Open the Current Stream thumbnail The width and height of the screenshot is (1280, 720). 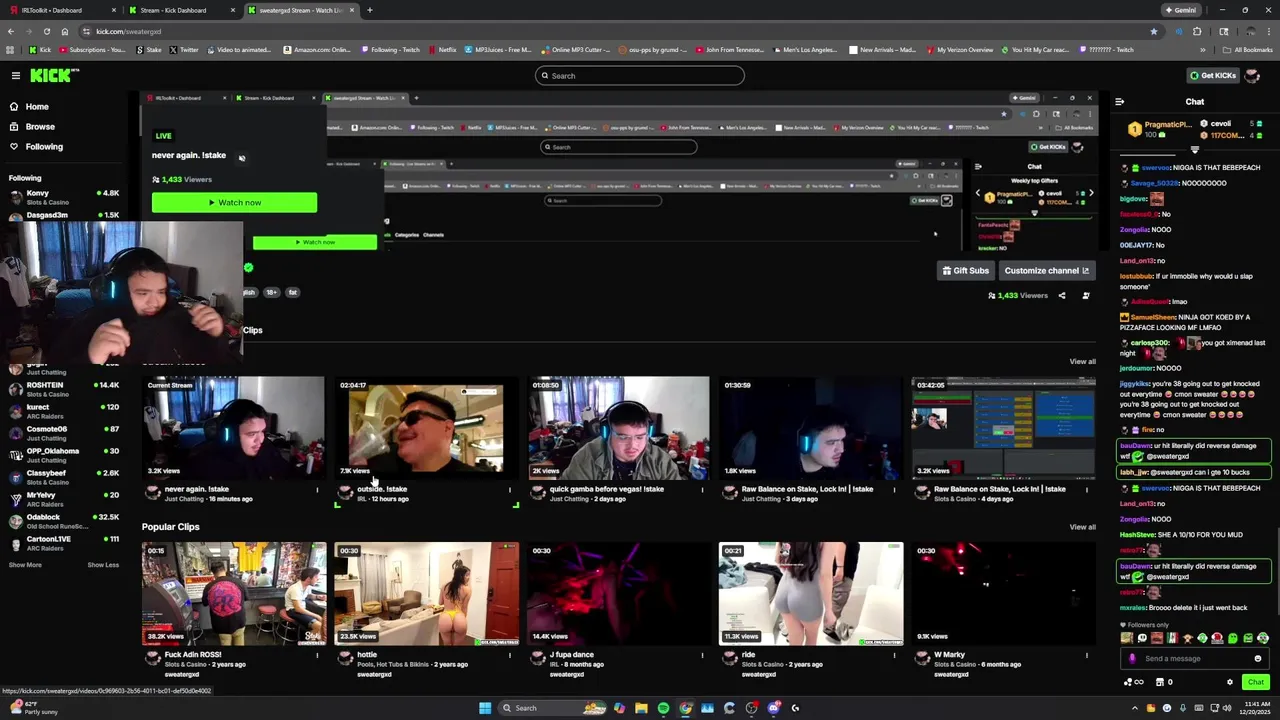pos(234,428)
